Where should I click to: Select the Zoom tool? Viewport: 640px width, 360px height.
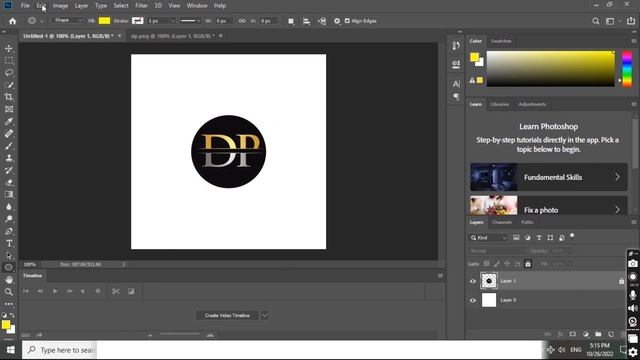tap(9, 292)
